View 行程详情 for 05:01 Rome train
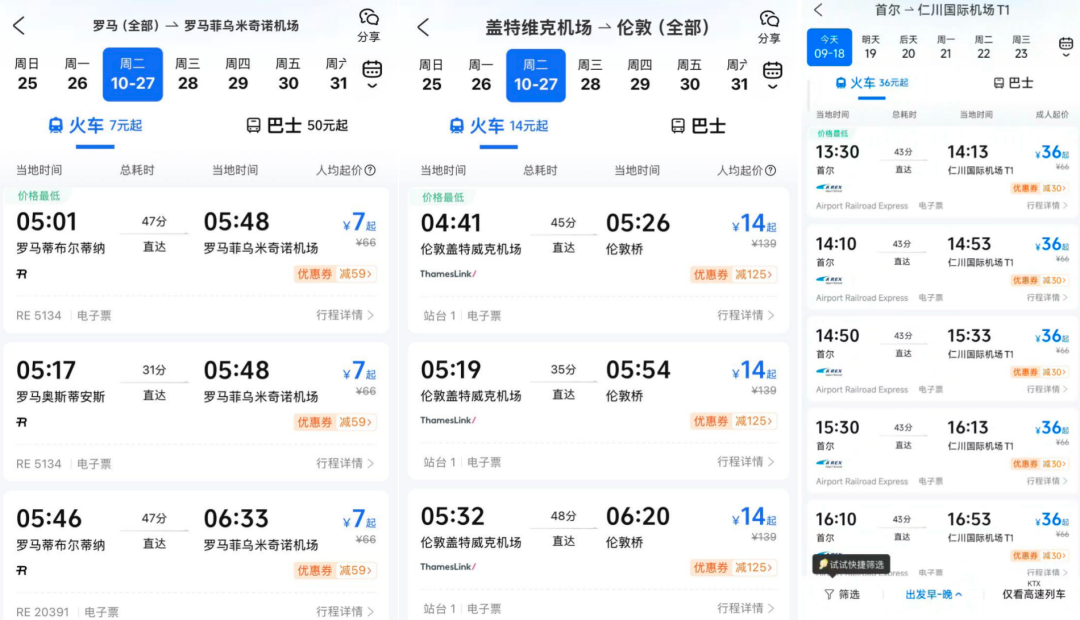1080x620 pixels. (345, 315)
